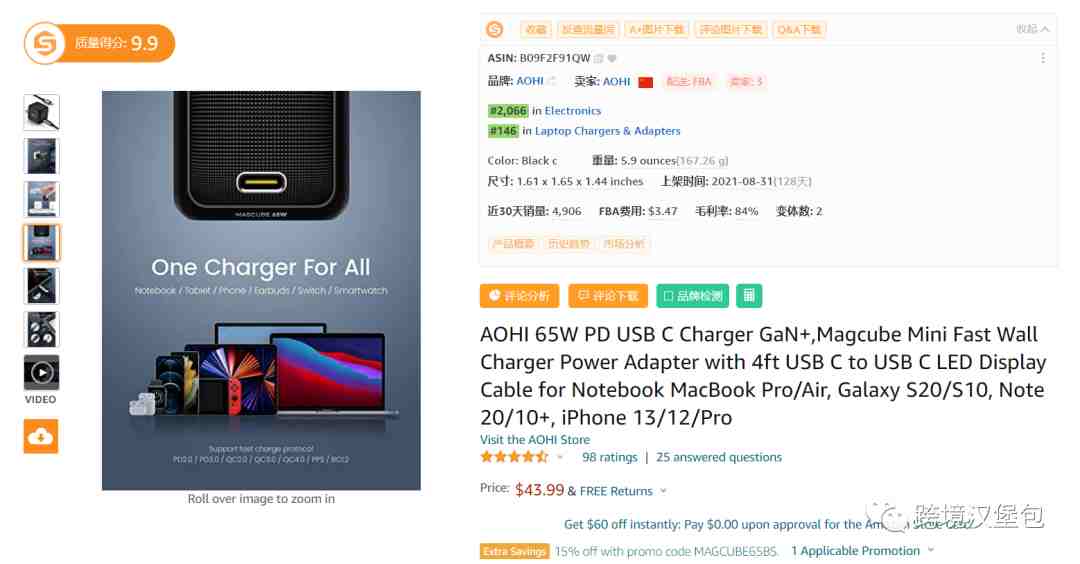
Task: Click the orange quality score 9.9 badge
Action: coord(99,43)
